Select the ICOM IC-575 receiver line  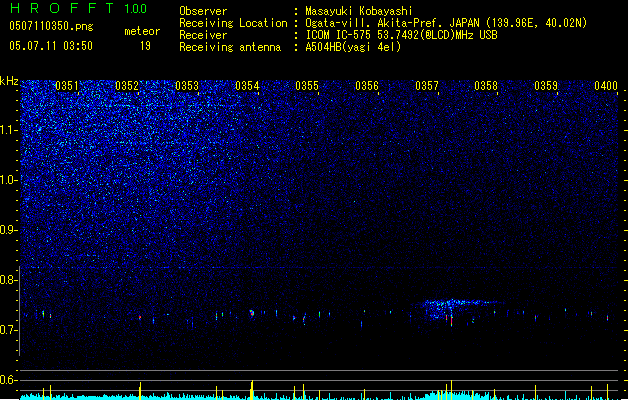[x=401, y=35]
